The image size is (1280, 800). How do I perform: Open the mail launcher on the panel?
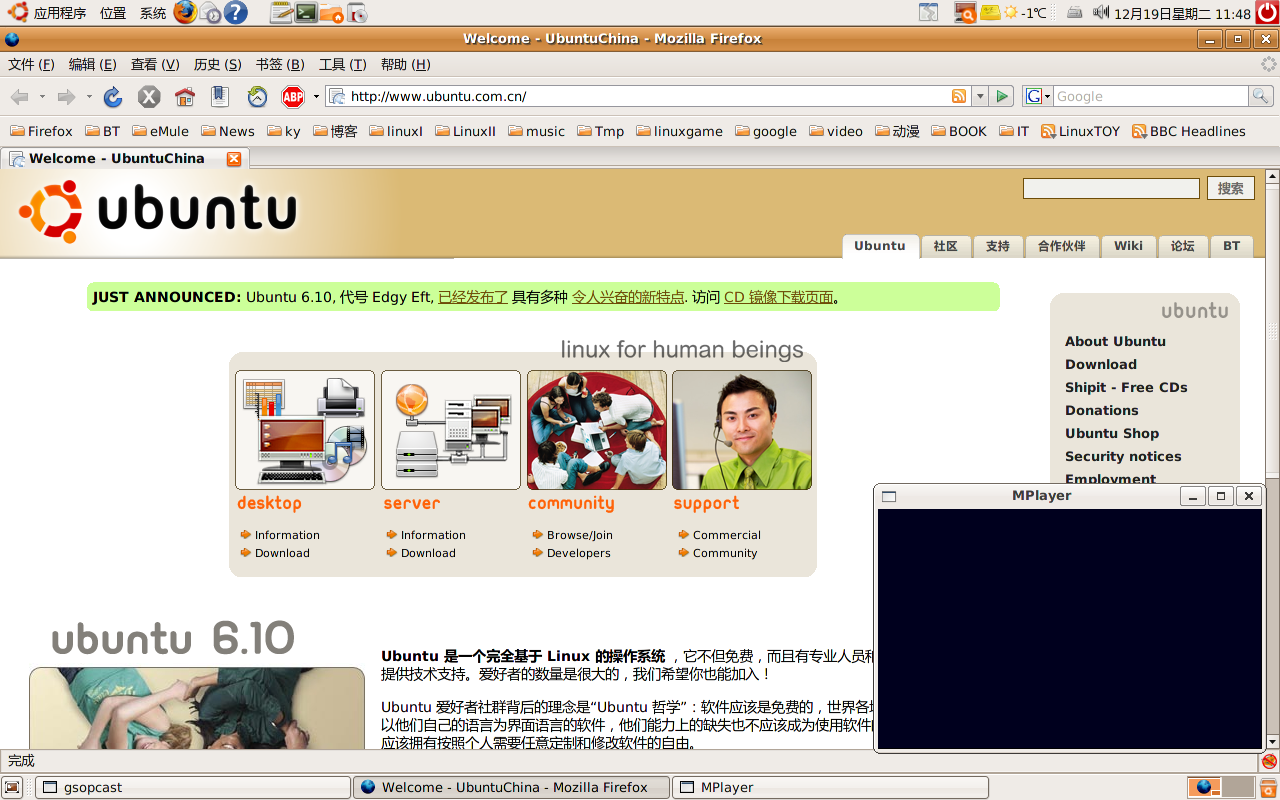click(210, 13)
